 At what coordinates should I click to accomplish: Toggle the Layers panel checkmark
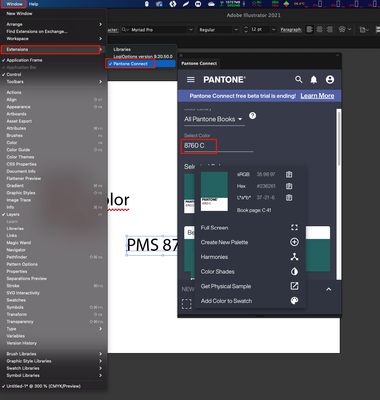pyautogui.click(x=13, y=214)
